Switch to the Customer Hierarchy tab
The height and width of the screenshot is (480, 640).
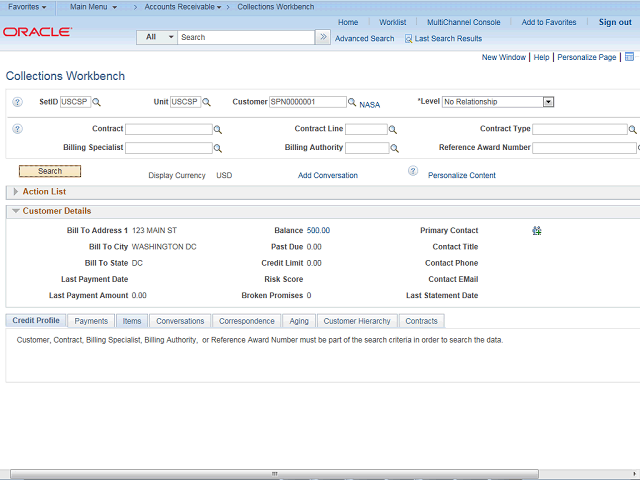coord(357,321)
